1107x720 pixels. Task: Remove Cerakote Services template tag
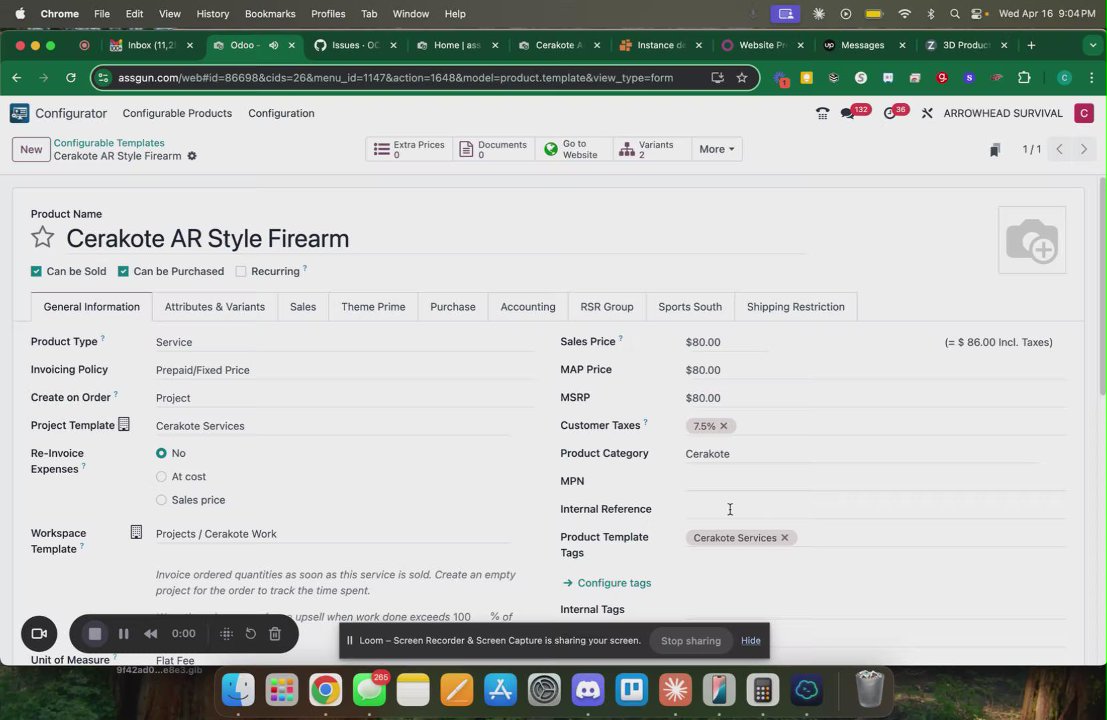784,538
